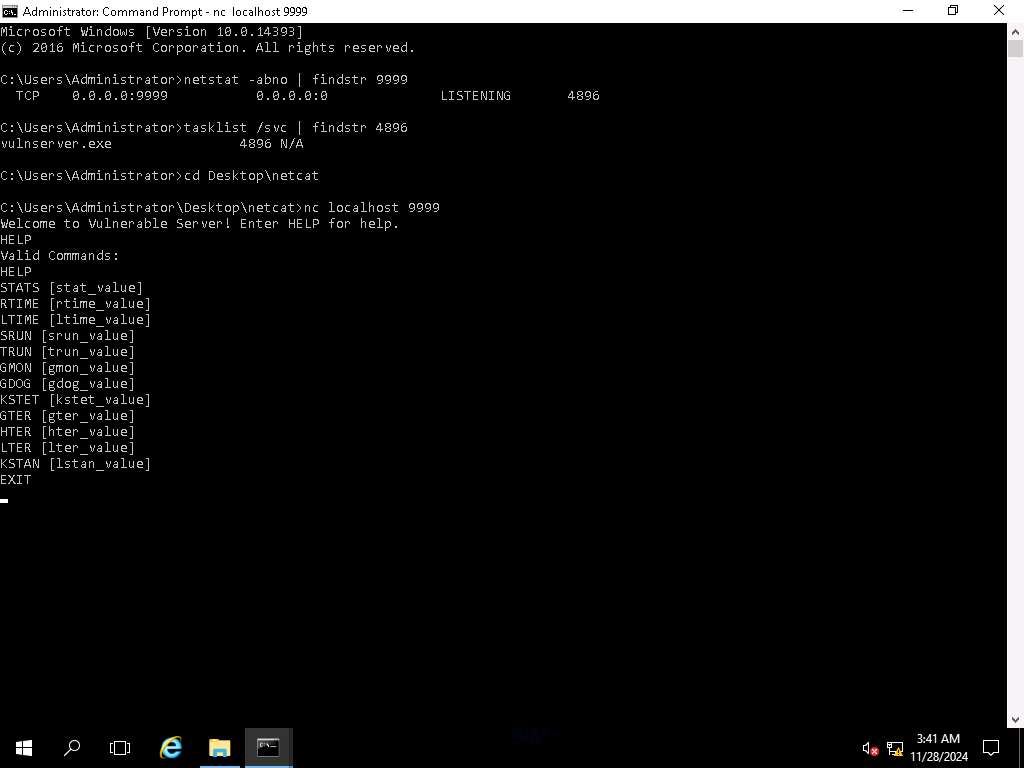This screenshot has width=1024, height=768.
Task: Open the Action Center notifications icon
Action: (x=991, y=747)
